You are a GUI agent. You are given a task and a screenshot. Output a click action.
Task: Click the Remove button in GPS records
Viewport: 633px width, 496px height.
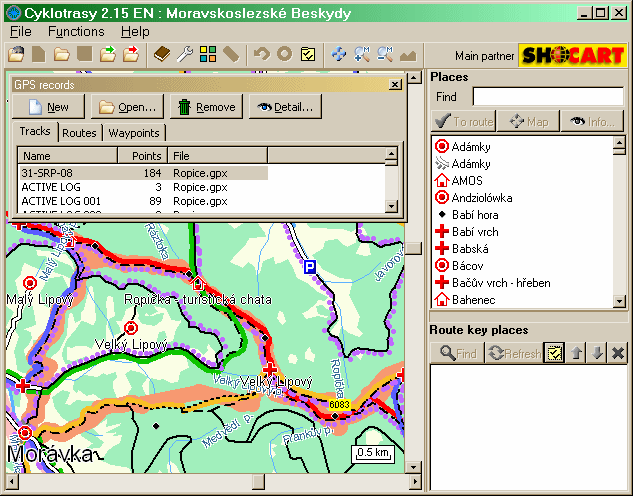205,107
